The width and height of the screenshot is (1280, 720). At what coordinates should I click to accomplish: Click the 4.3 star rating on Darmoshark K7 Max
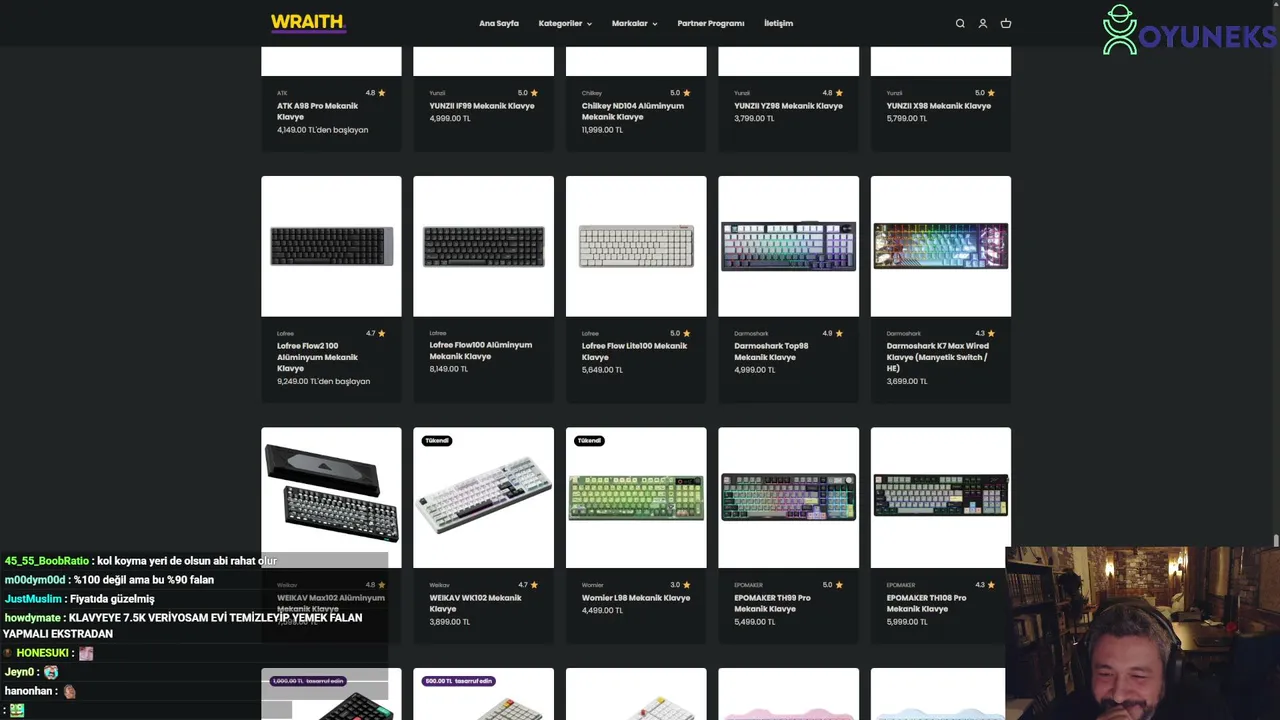coord(985,333)
